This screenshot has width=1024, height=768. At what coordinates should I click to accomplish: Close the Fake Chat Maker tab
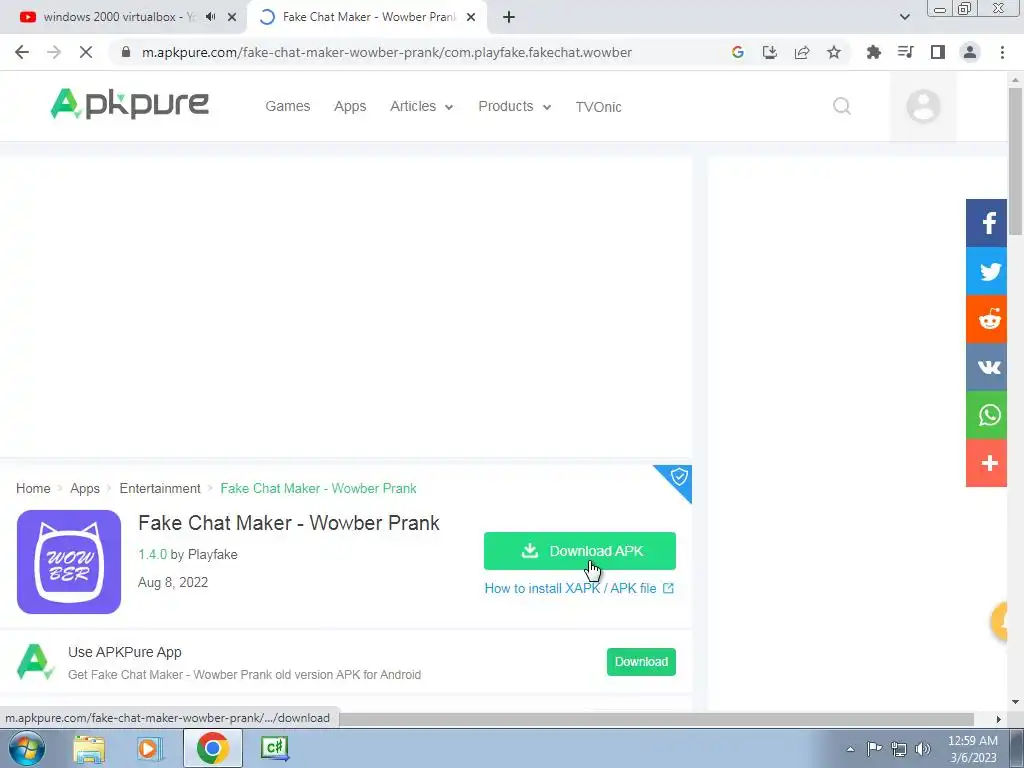(471, 17)
